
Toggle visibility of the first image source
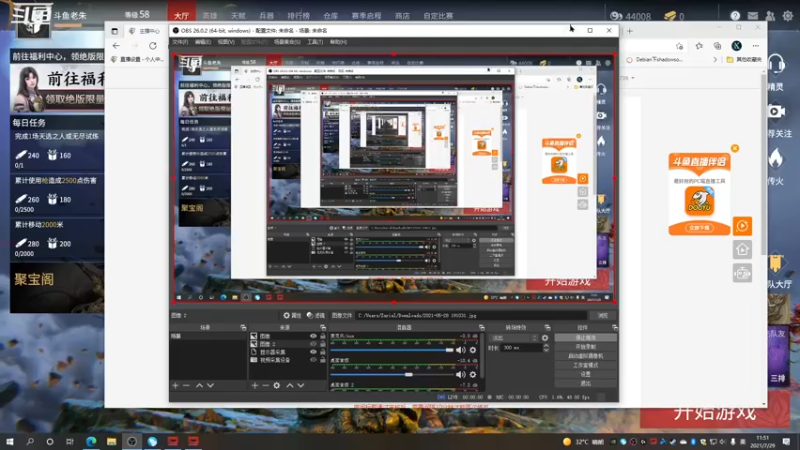pyautogui.click(x=313, y=336)
